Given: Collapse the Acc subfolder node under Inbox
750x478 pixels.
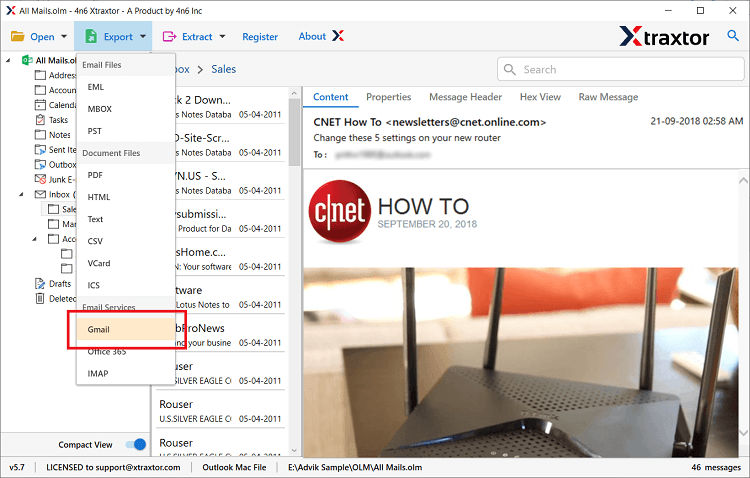Looking at the screenshot, I should point(34,239).
